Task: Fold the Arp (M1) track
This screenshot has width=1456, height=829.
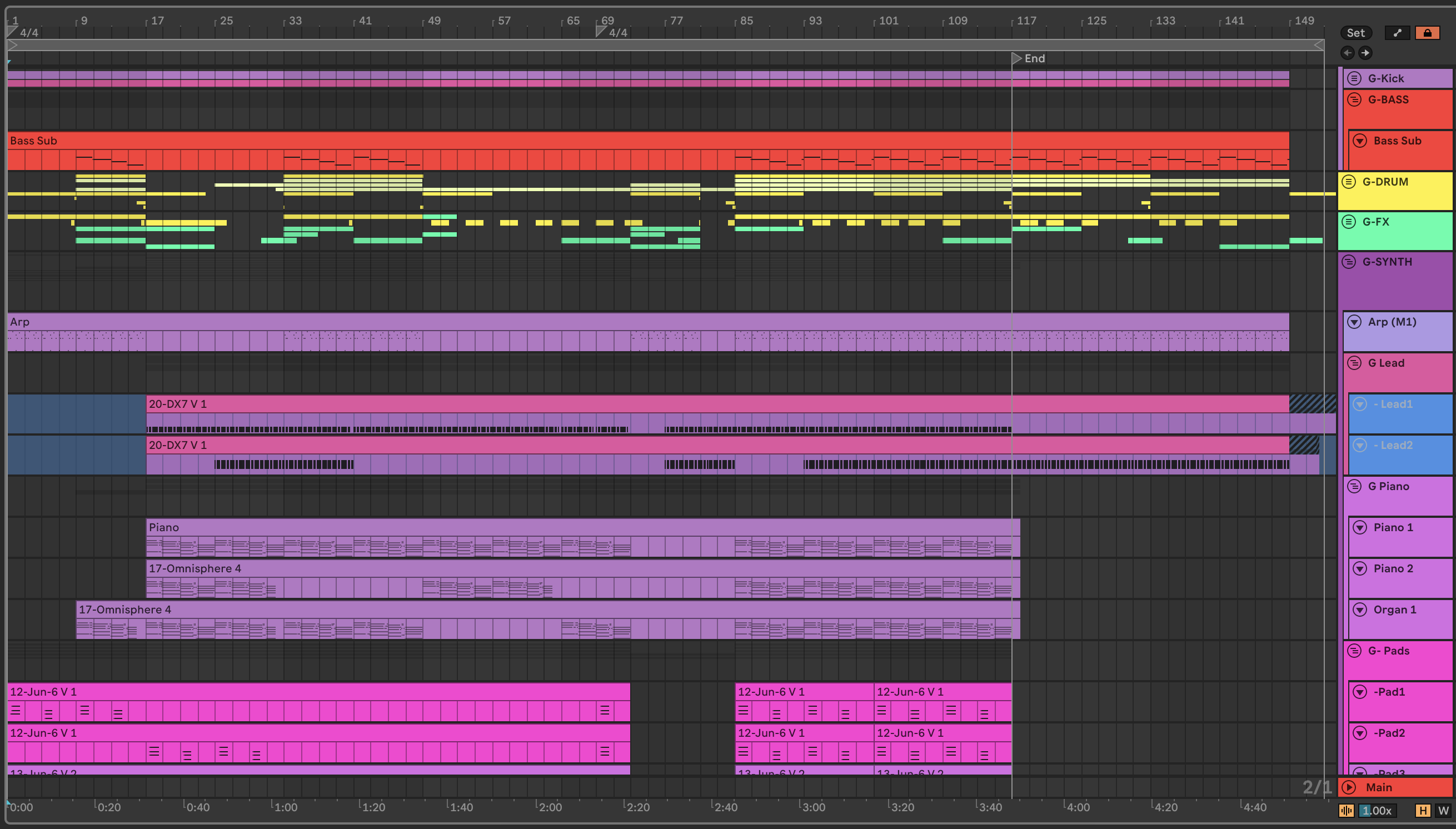Action: pos(1354,322)
